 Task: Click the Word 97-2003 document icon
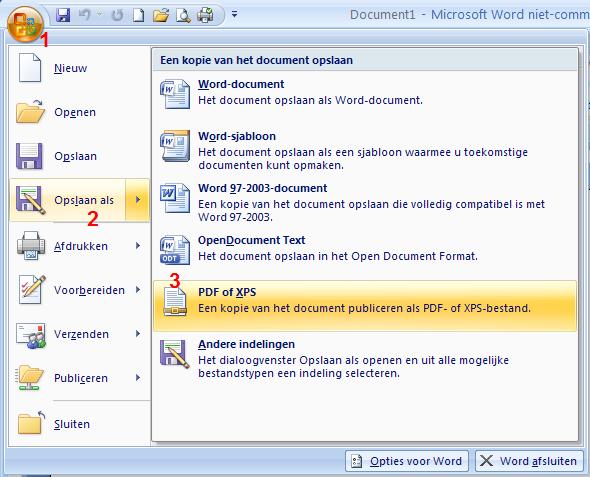pos(175,198)
